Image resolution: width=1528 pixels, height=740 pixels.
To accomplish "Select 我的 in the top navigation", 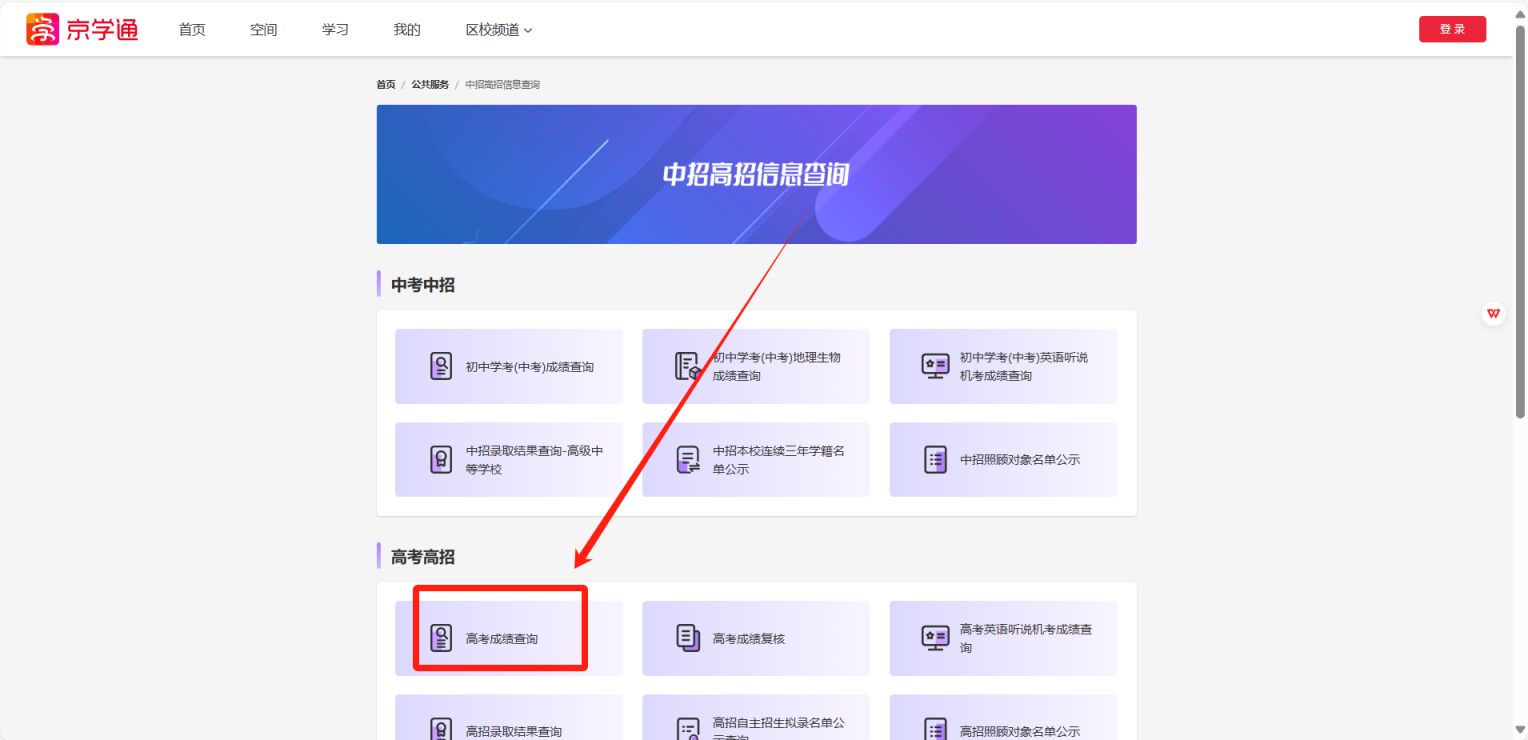I will point(407,30).
